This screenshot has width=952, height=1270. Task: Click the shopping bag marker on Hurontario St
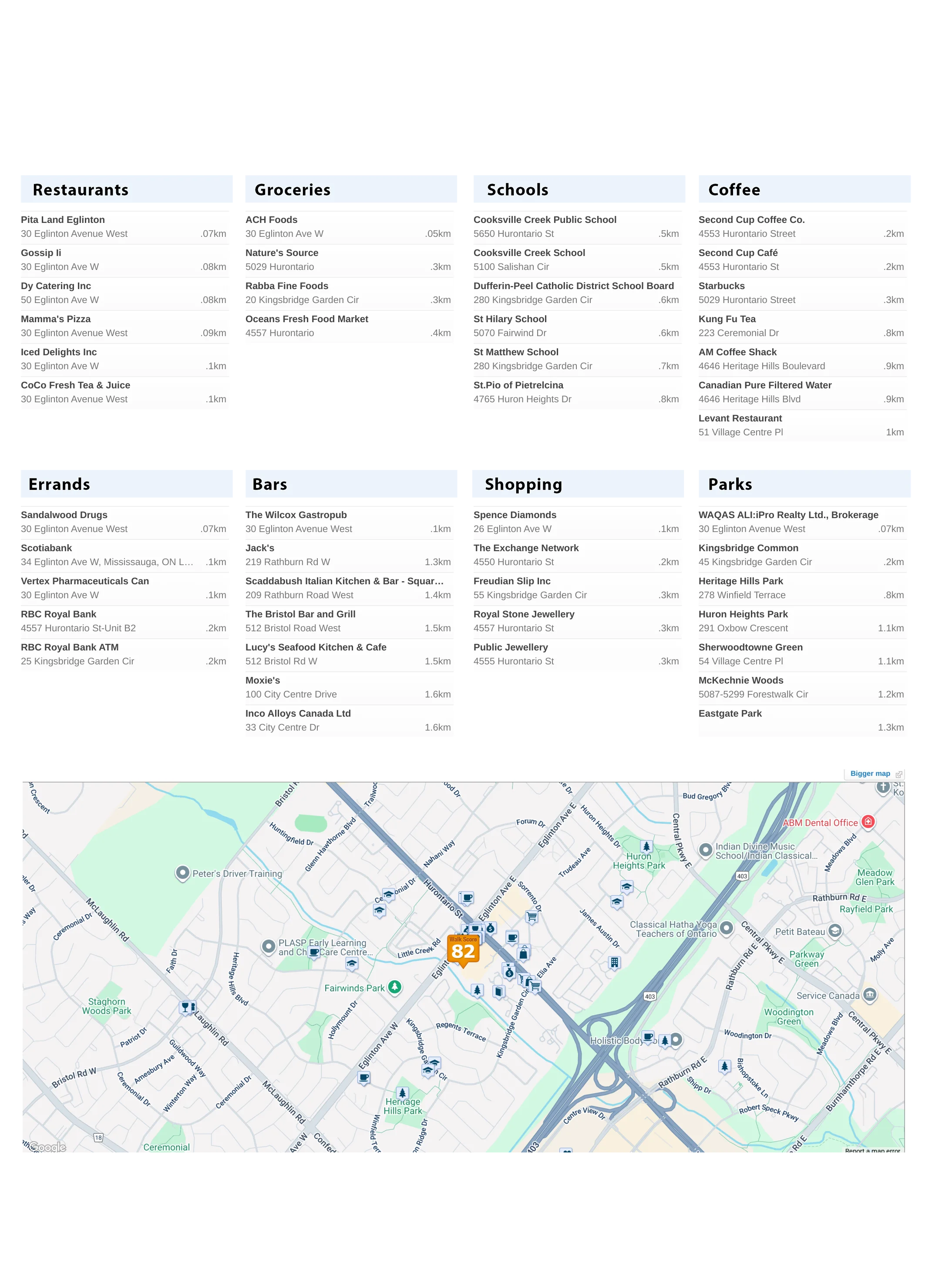click(x=523, y=953)
